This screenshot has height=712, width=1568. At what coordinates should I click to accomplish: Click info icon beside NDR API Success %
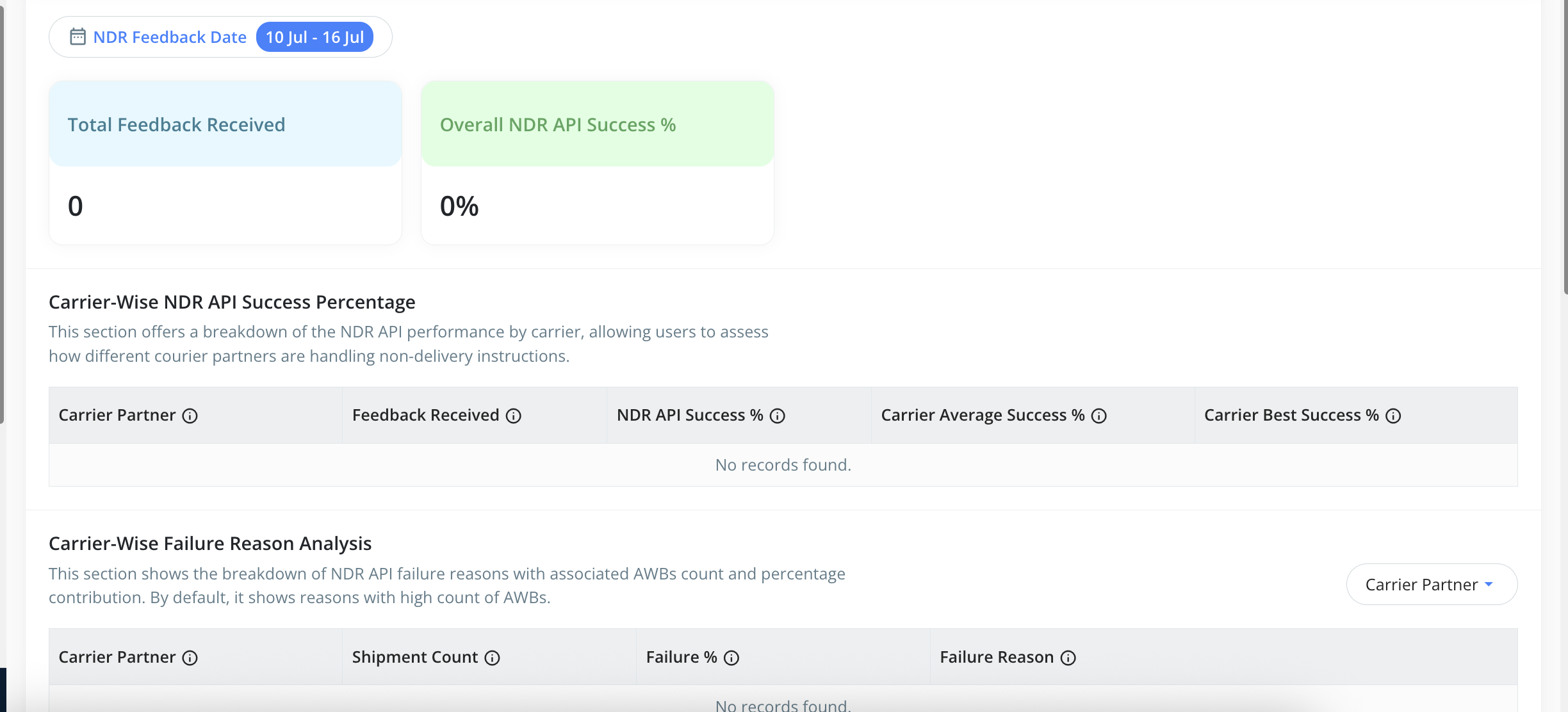click(778, 416)
